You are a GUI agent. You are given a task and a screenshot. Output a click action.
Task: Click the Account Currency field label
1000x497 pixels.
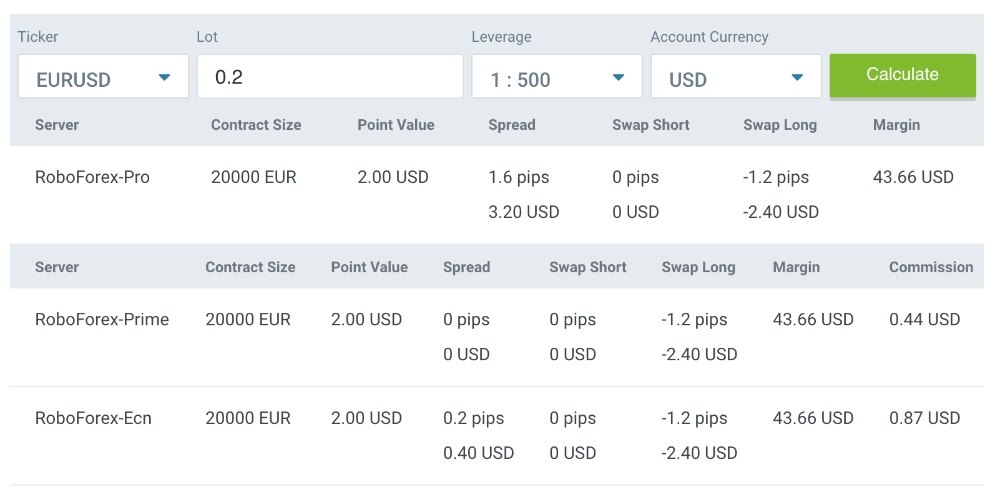click(710, 37)
